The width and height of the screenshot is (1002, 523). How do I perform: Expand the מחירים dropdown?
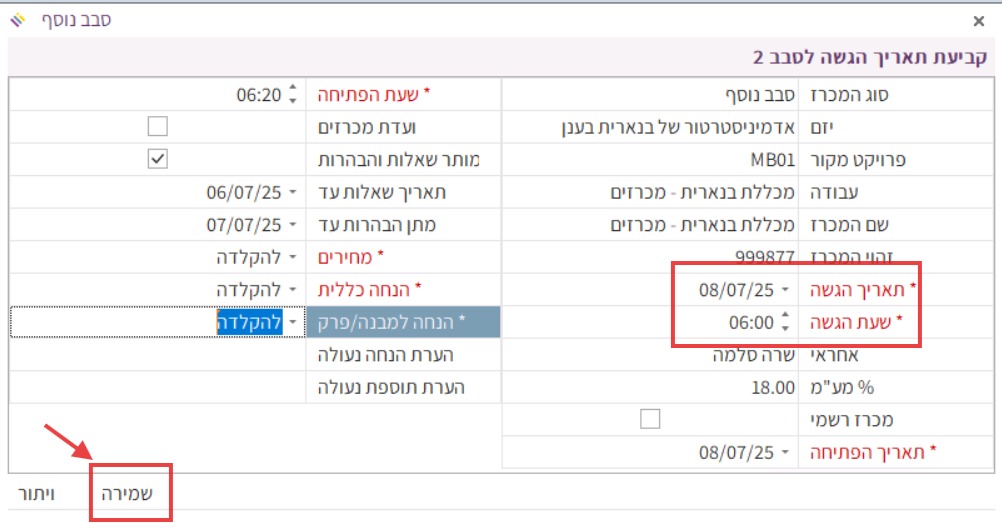coord(293,257)
